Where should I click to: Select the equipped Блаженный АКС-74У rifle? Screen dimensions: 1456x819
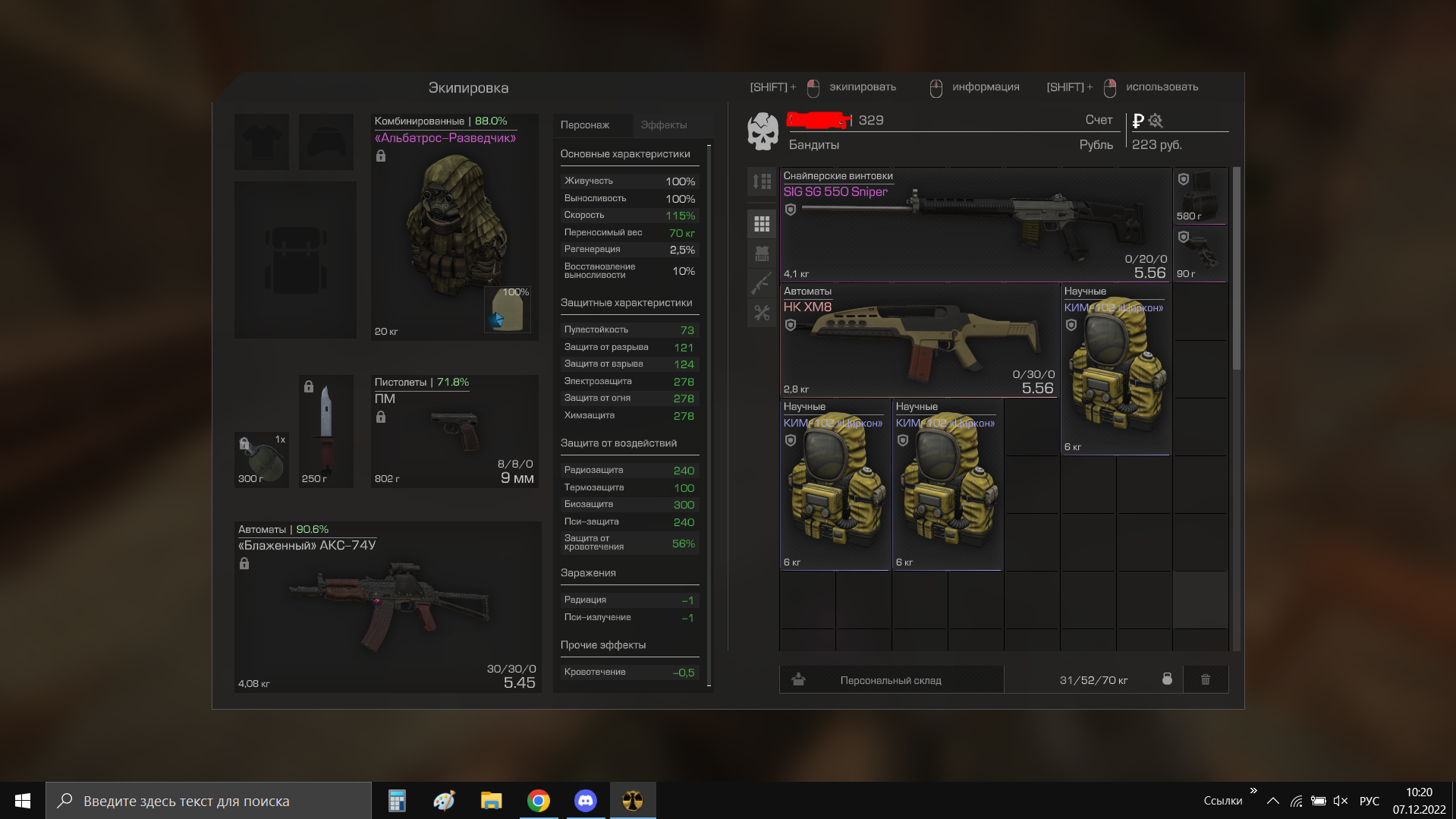coord(388,606)
